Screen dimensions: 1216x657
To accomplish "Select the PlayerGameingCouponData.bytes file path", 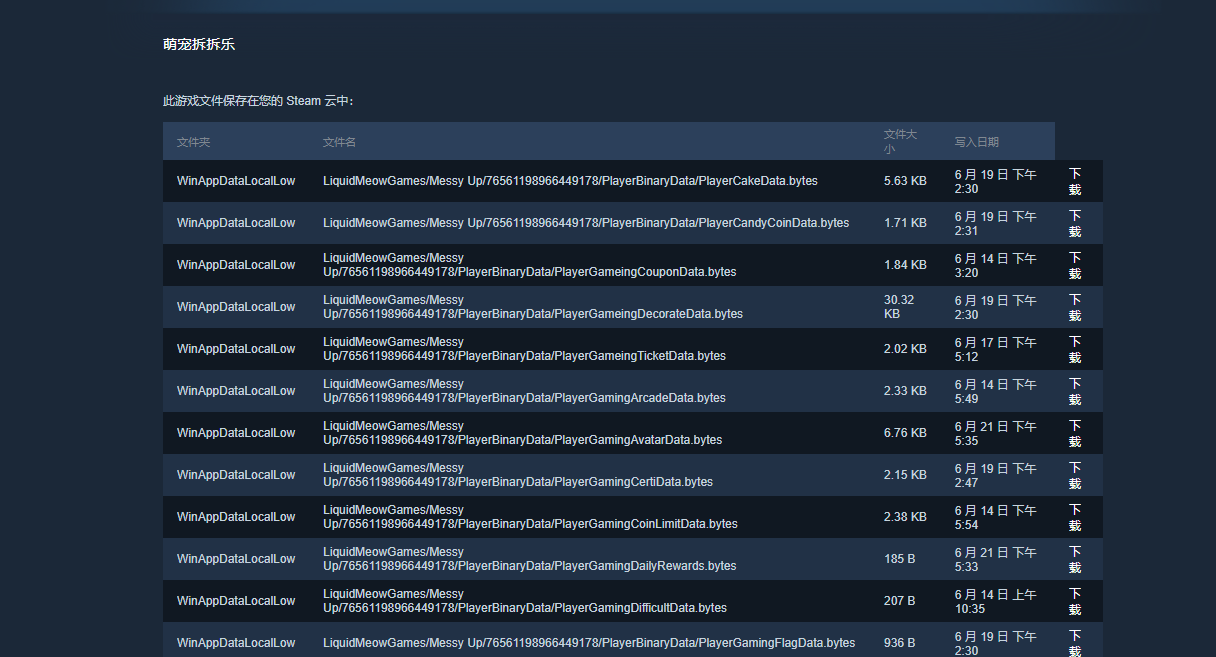I will pyautogui.click(x=530, y=265).
